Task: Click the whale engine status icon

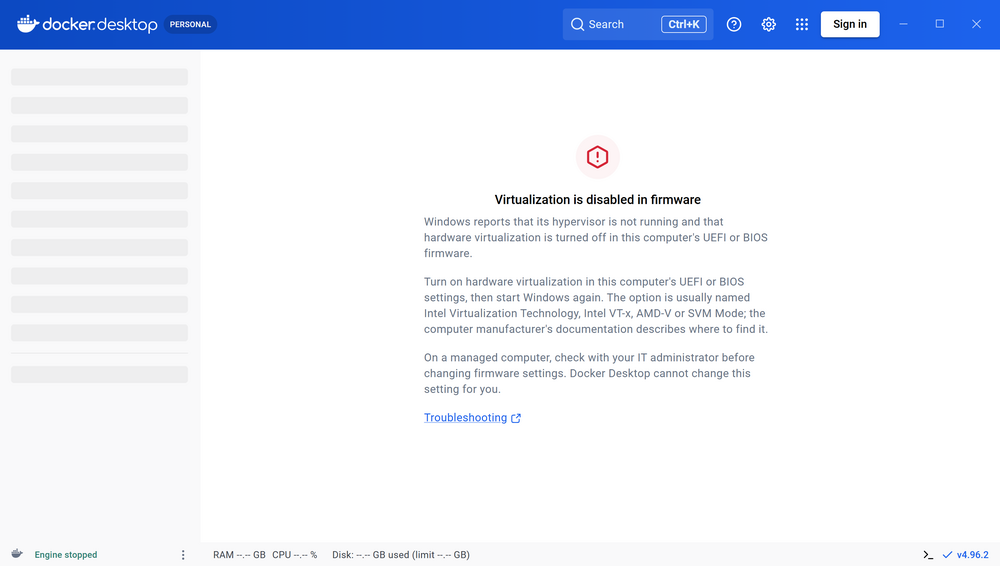Action: coord(17,554)
